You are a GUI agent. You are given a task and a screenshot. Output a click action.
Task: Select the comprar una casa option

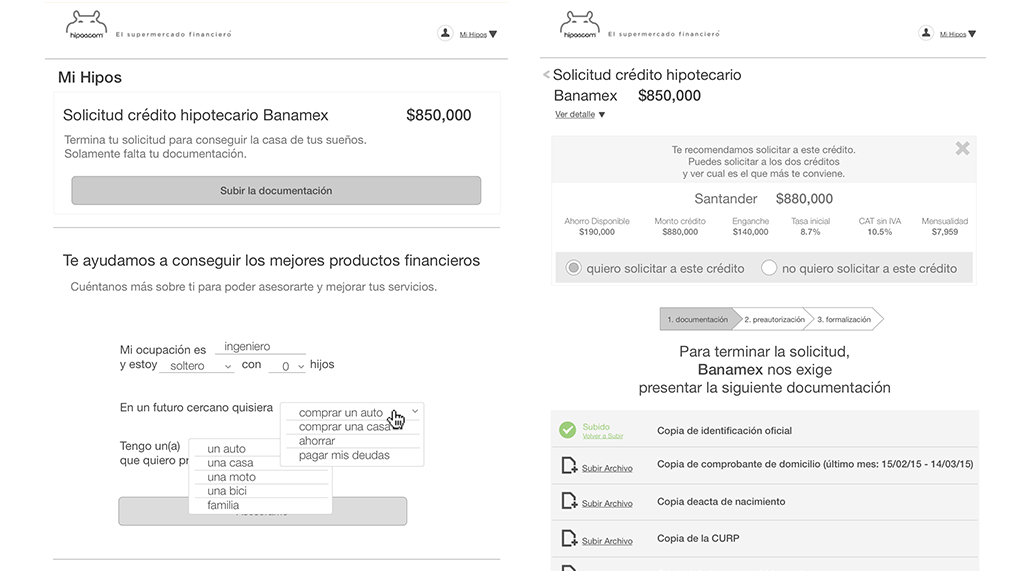coord(344,427)
